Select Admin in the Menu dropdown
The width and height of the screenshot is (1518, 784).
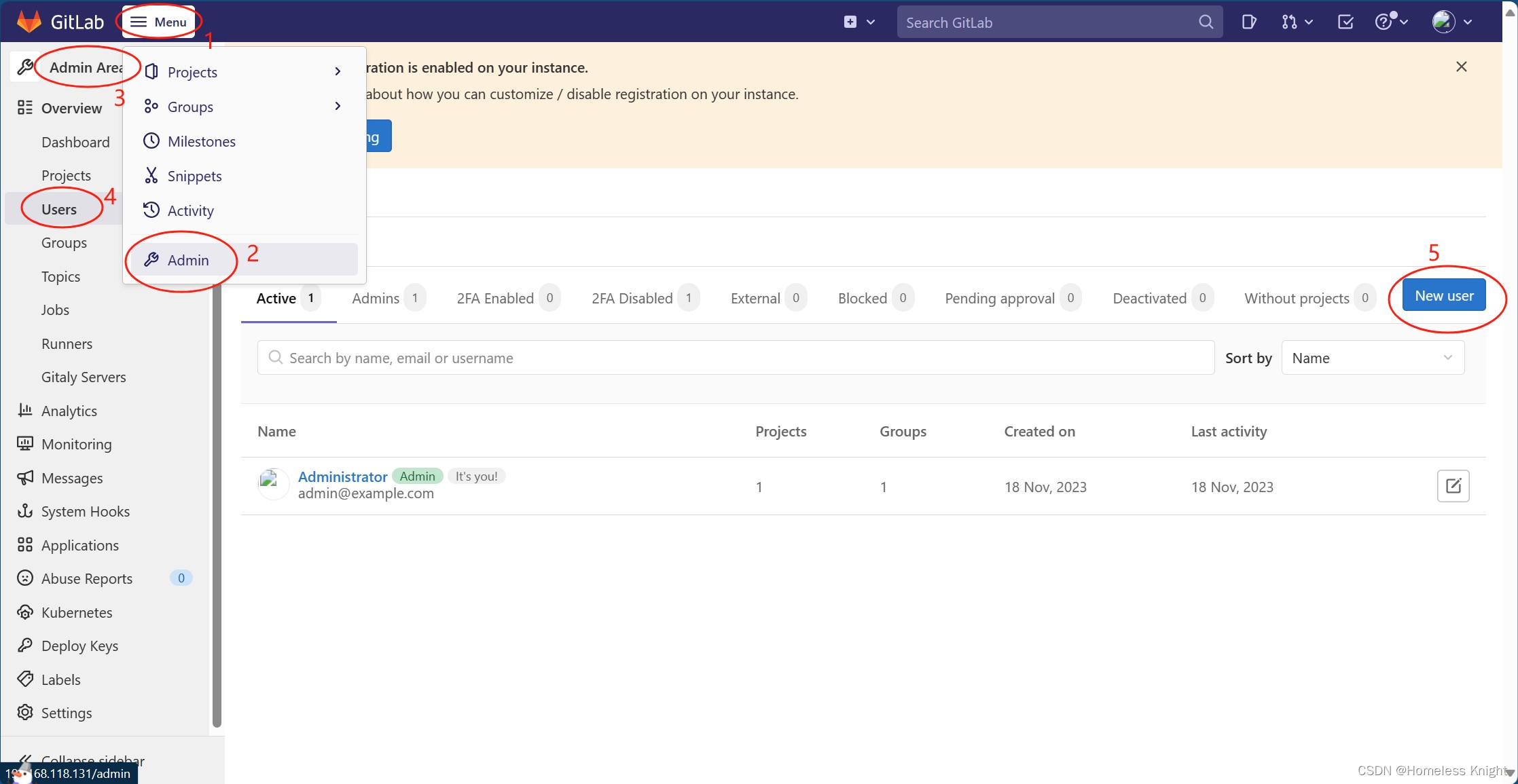point(188,260)
